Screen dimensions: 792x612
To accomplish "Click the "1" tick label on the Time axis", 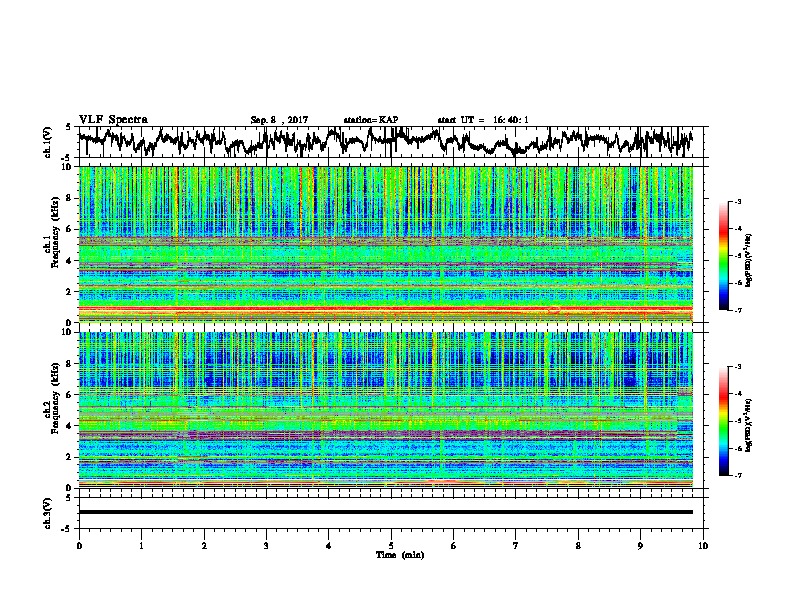I will (x=141, y=546).
